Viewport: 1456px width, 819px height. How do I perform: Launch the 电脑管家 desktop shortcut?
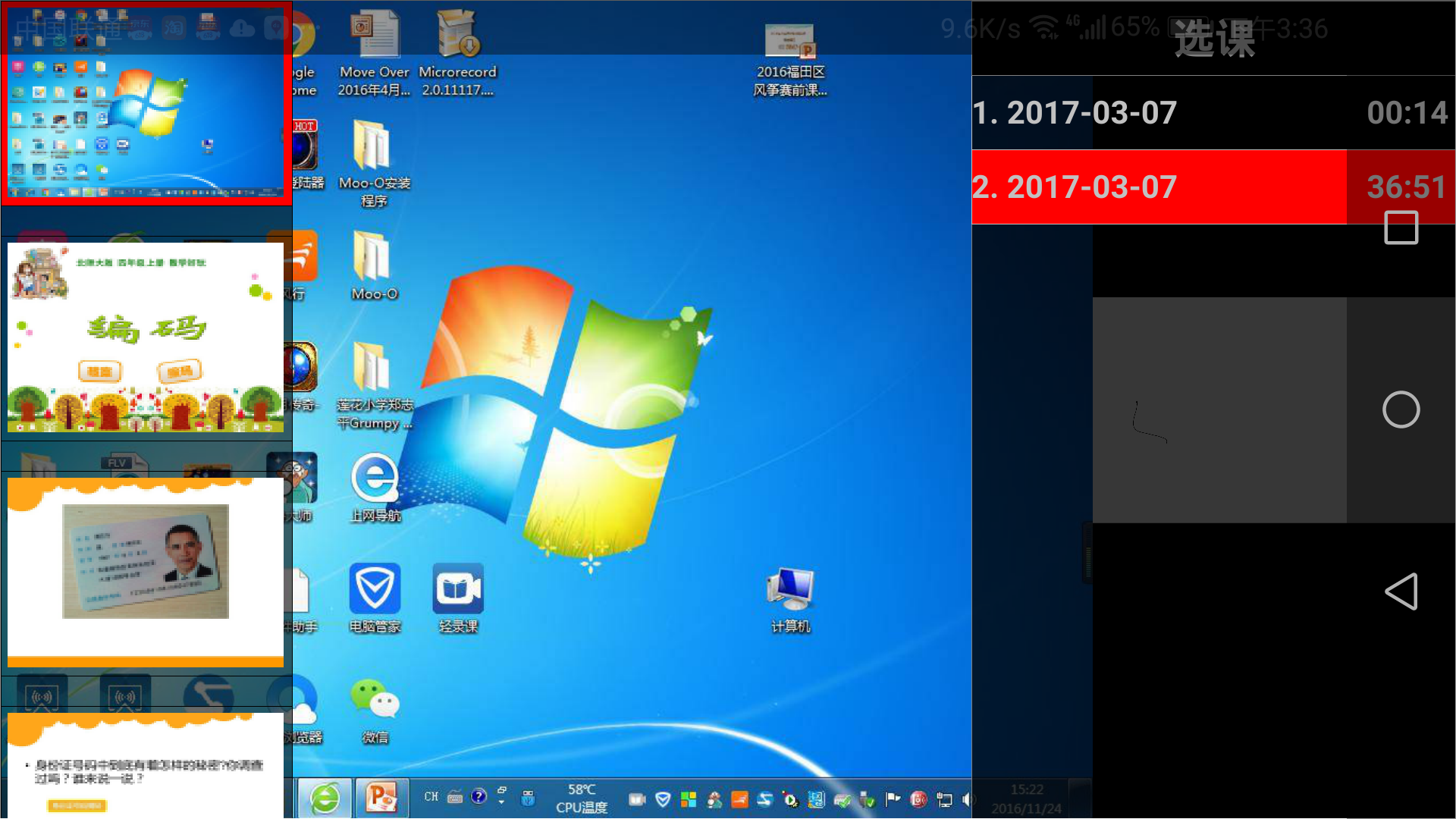coord(375,598)
